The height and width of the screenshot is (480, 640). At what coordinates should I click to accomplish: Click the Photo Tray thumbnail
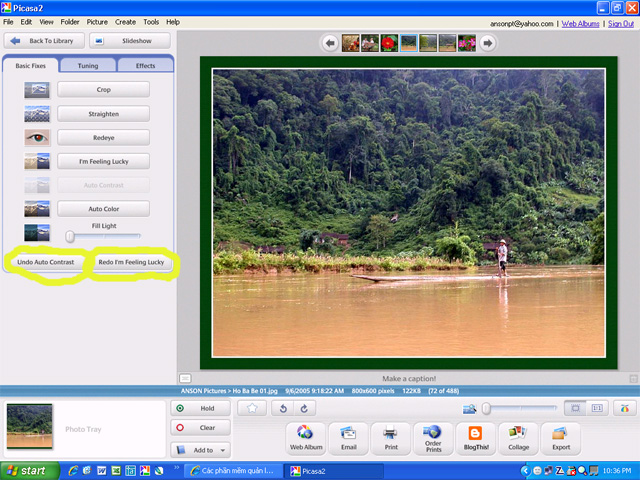29,426
